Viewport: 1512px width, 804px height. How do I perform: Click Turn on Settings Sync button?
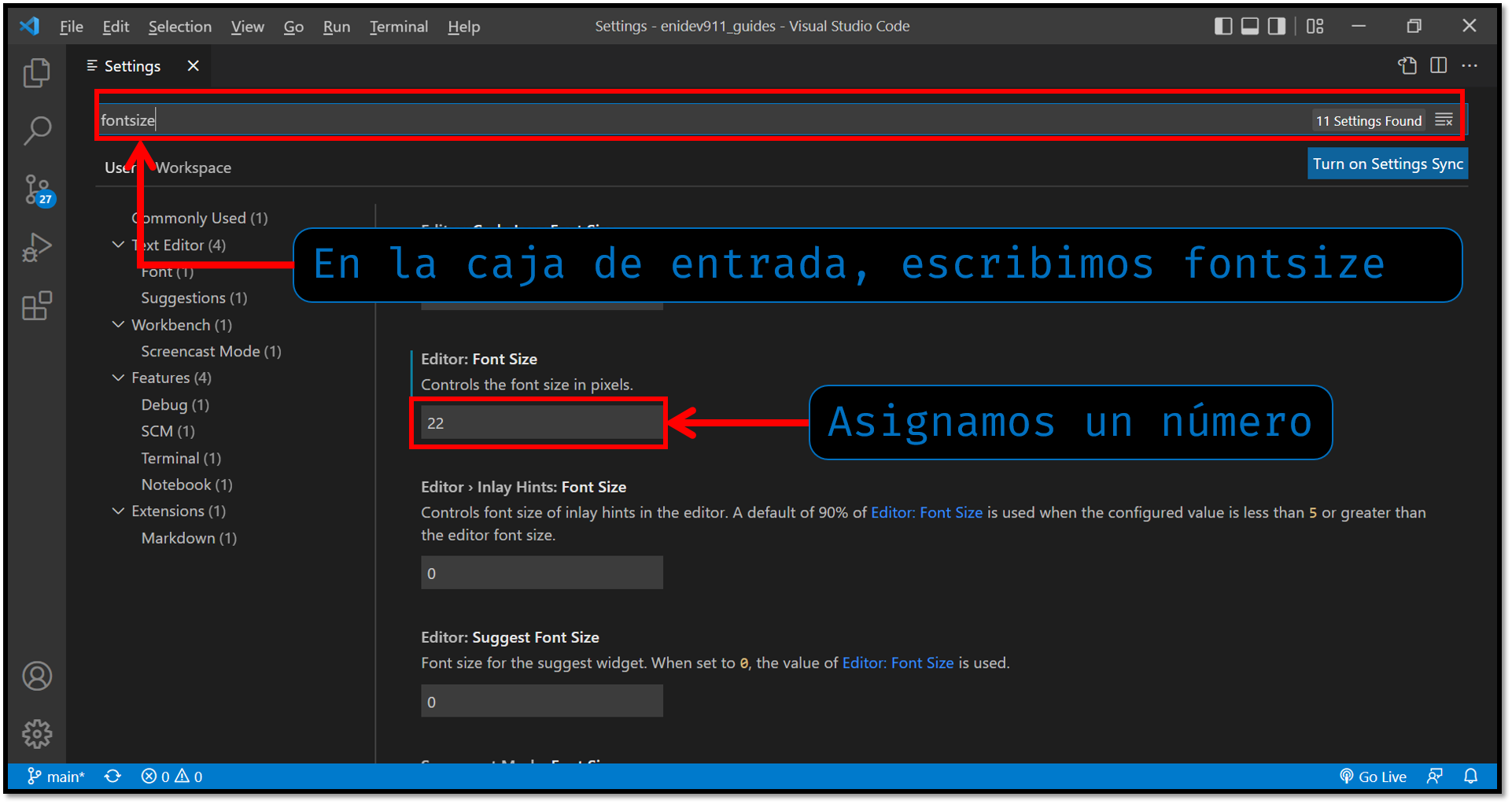point(1388,164)
